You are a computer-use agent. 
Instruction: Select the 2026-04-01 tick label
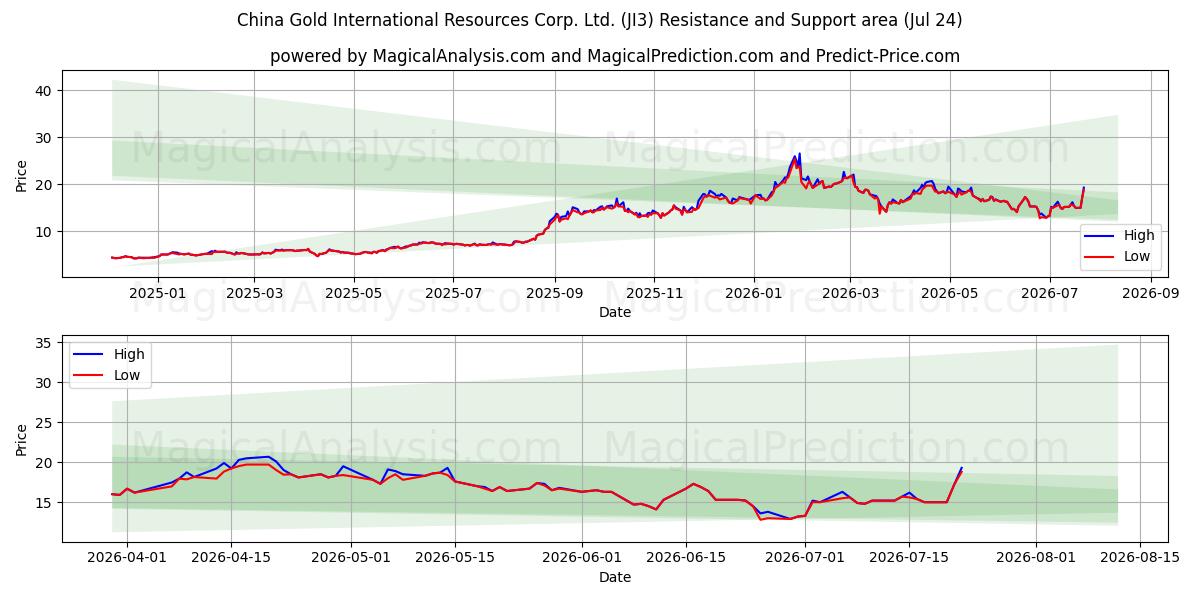pyautogui.click(x=126, y=558)
